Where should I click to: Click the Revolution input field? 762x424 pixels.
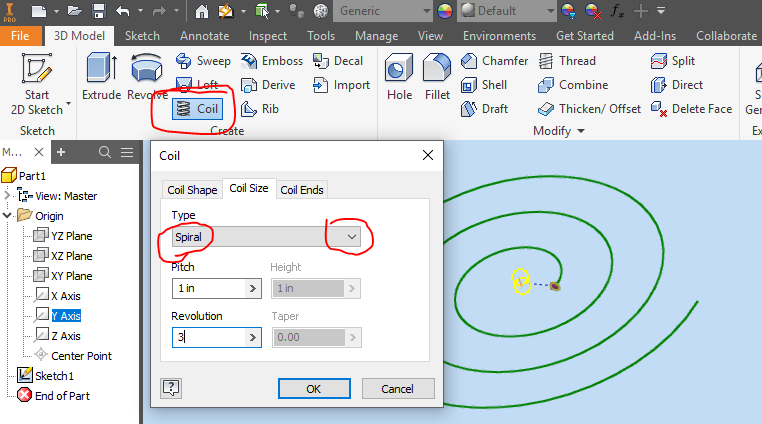coord(209,337)
